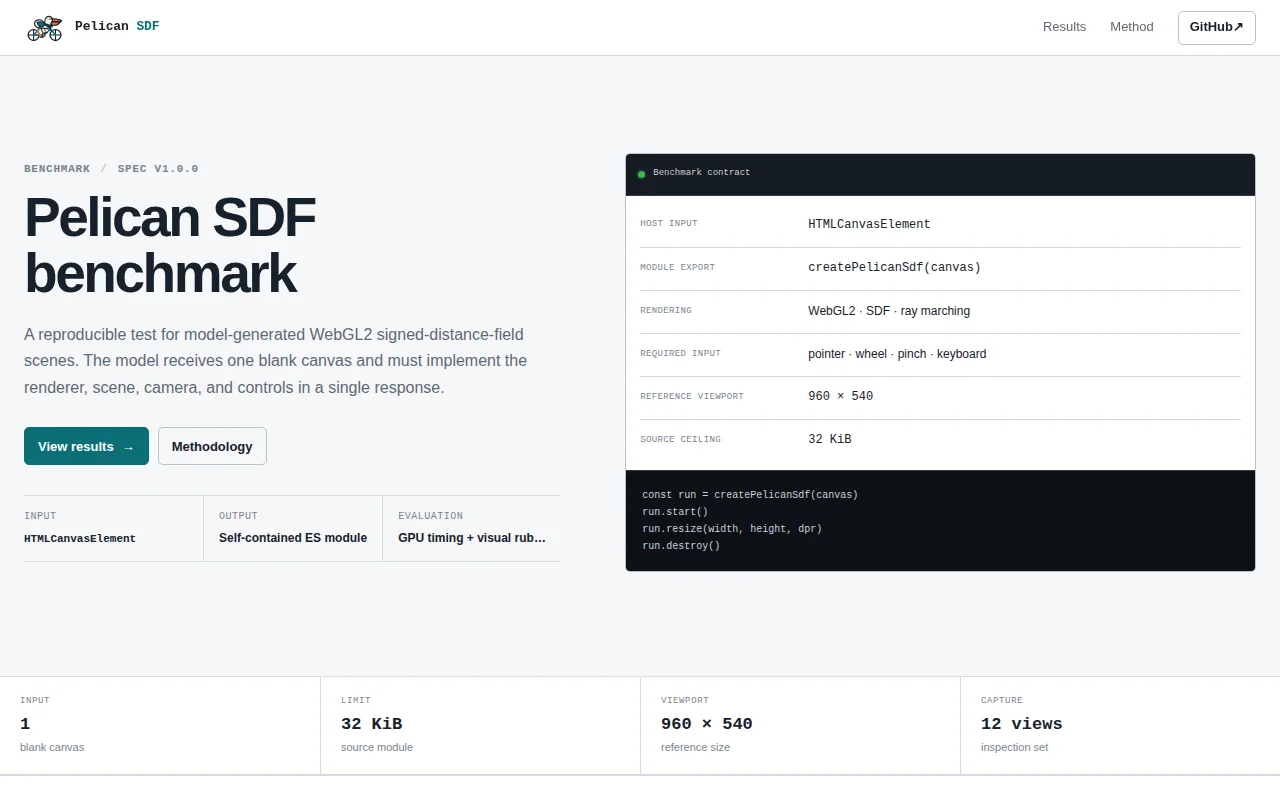Select createPelicanSdf(canvas) value in table
Screen dimensions: 1280x800
point(894,267)
